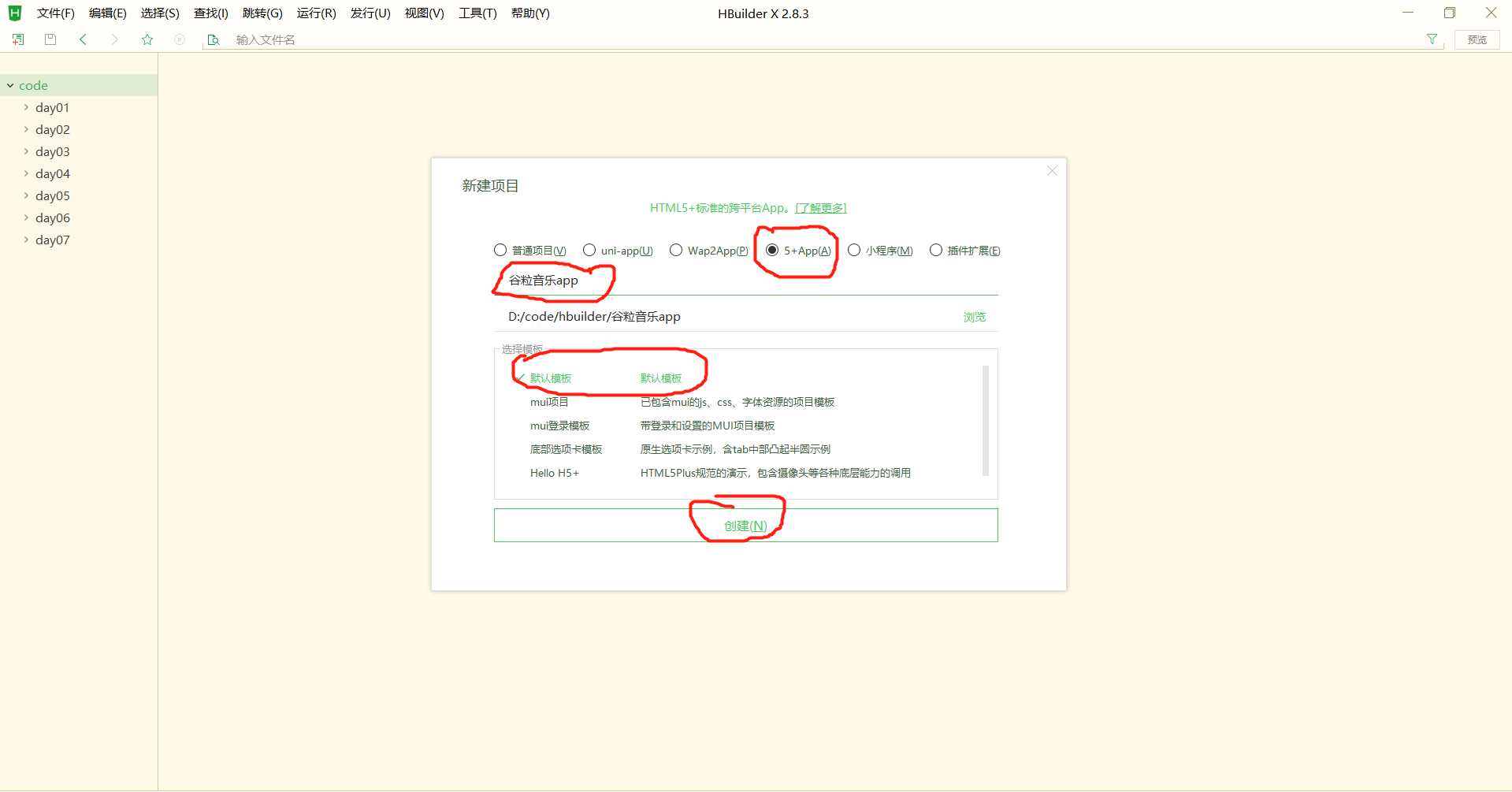Click the run circle toolbar icon
This screenshot has height=792, width=1512.
coord(180,39)
